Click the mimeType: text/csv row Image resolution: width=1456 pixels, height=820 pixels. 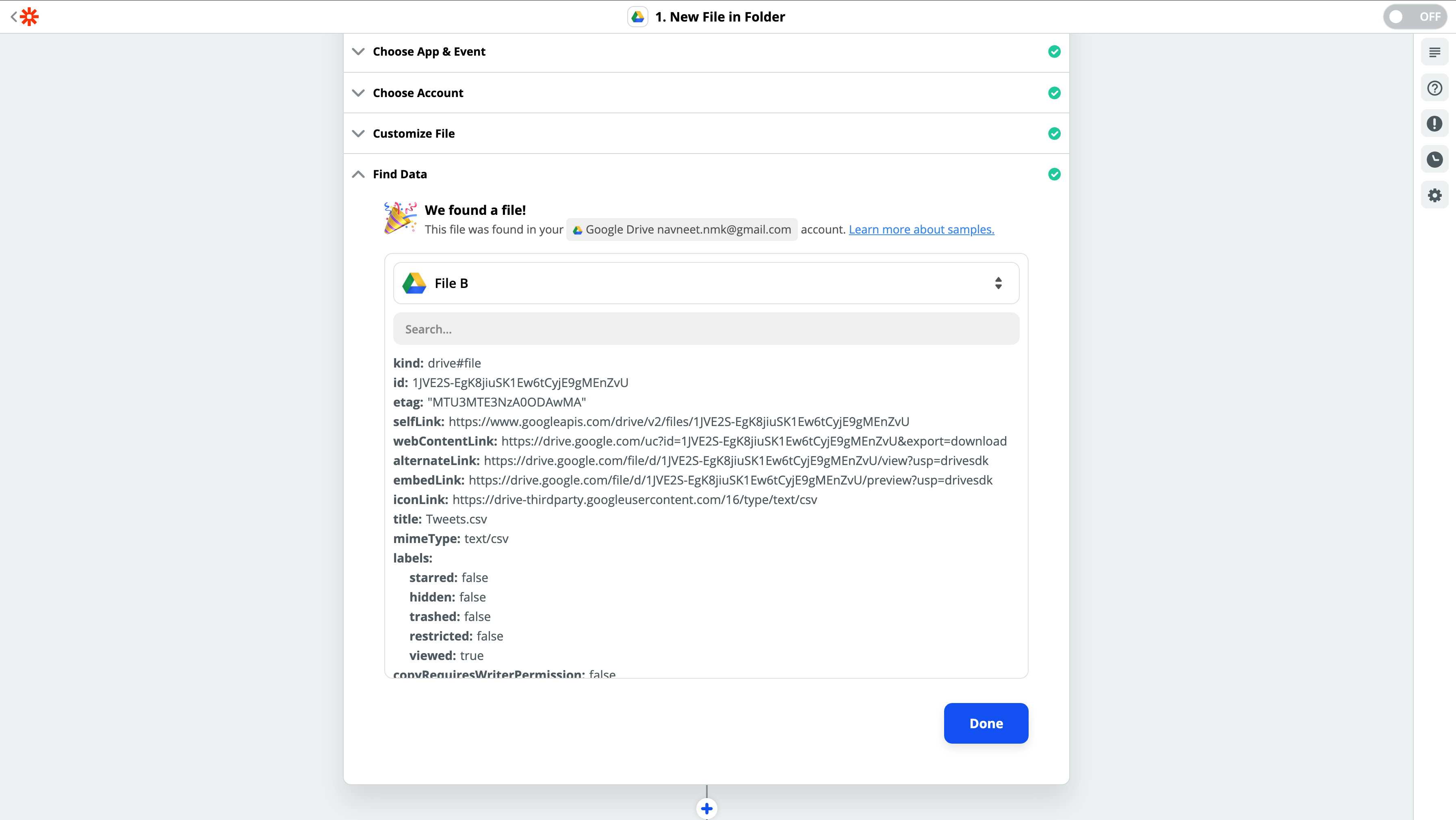pyautogui.click(x=451, y=539)
